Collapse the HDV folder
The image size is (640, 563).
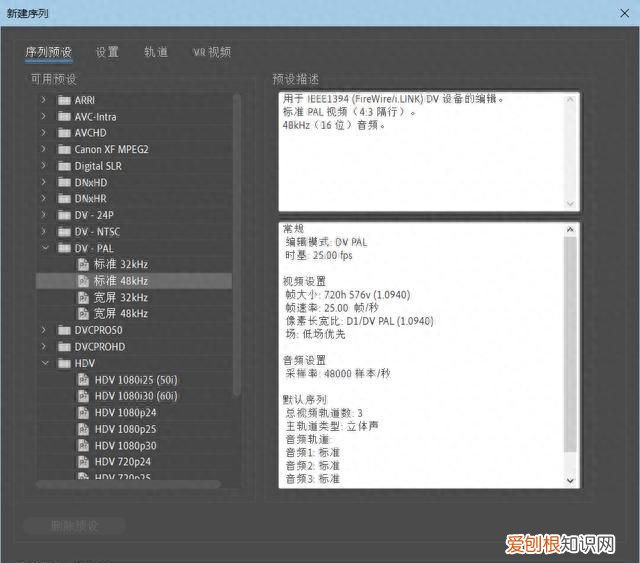[x=45, y=363]
